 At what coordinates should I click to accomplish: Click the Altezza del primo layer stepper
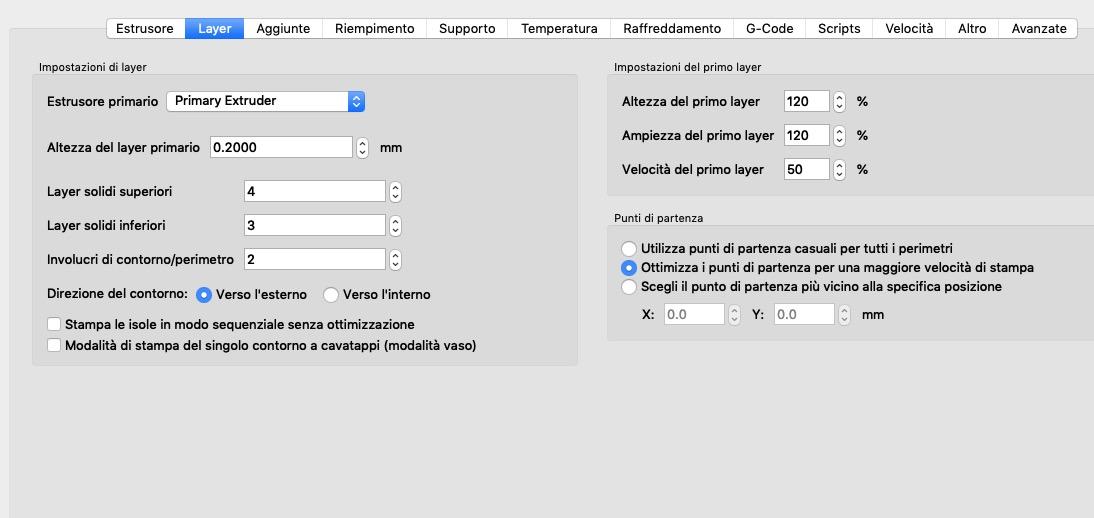tap(840, 101)
